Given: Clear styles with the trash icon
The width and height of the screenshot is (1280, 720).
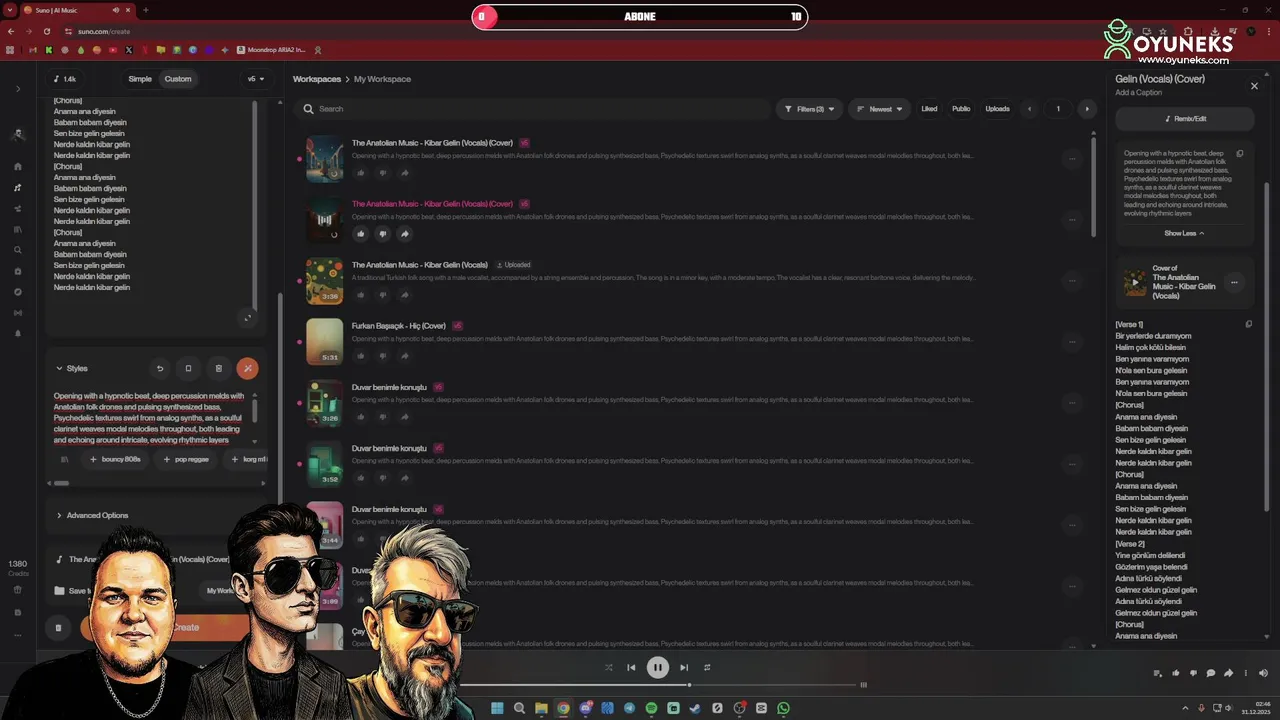Looking at the screenshot, I should (219, 368).
